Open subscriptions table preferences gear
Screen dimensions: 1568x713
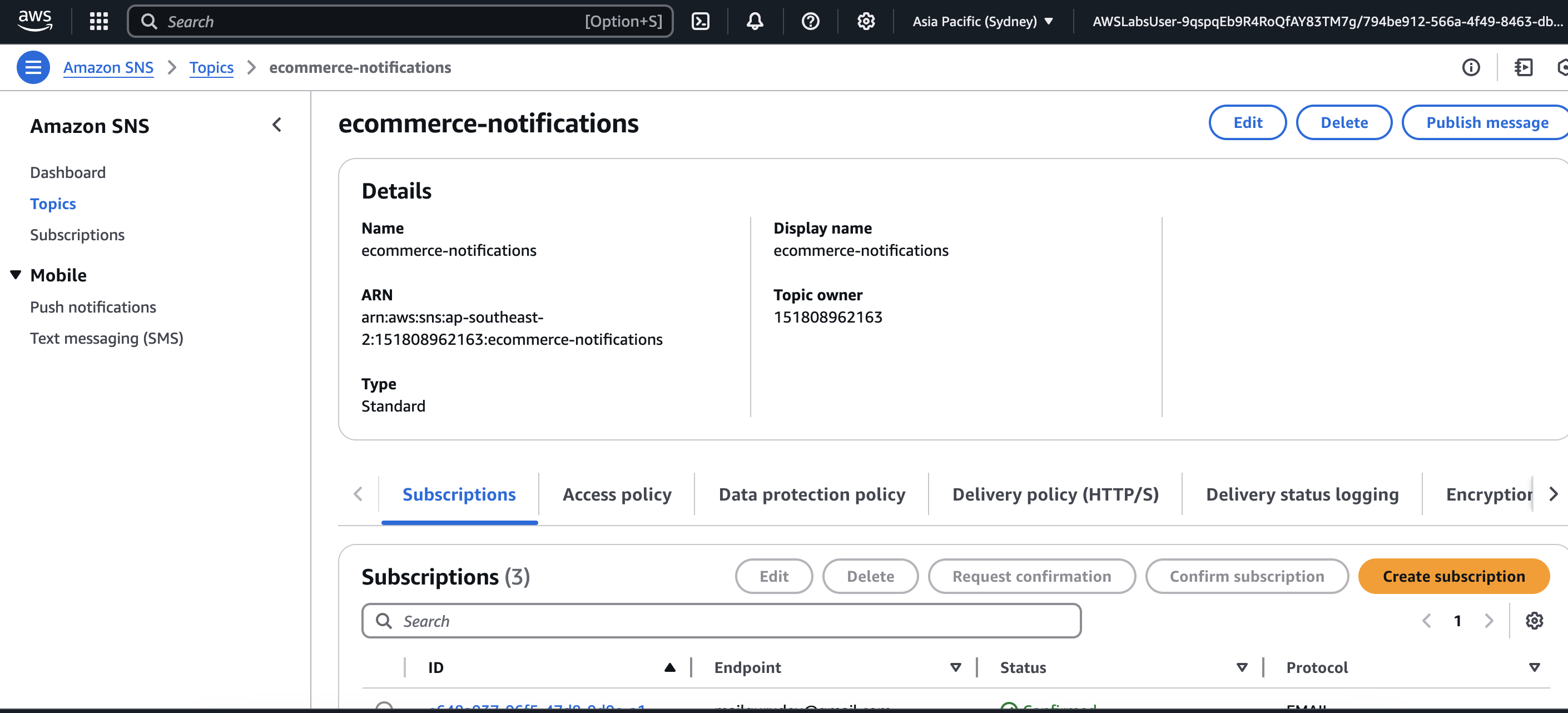click(x=1534, y=621)
